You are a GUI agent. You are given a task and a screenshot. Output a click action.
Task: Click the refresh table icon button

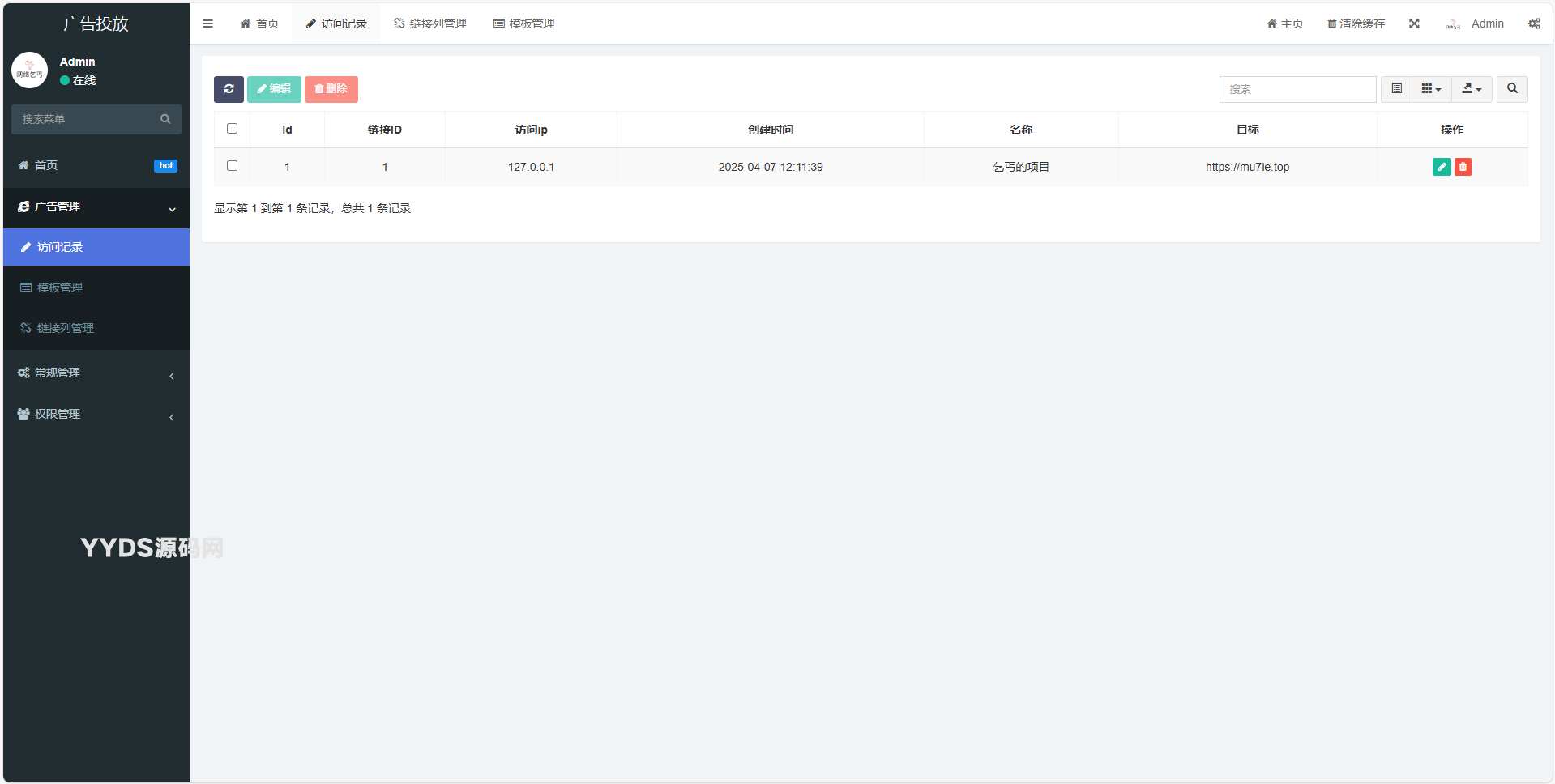click(x=229, y=89)
